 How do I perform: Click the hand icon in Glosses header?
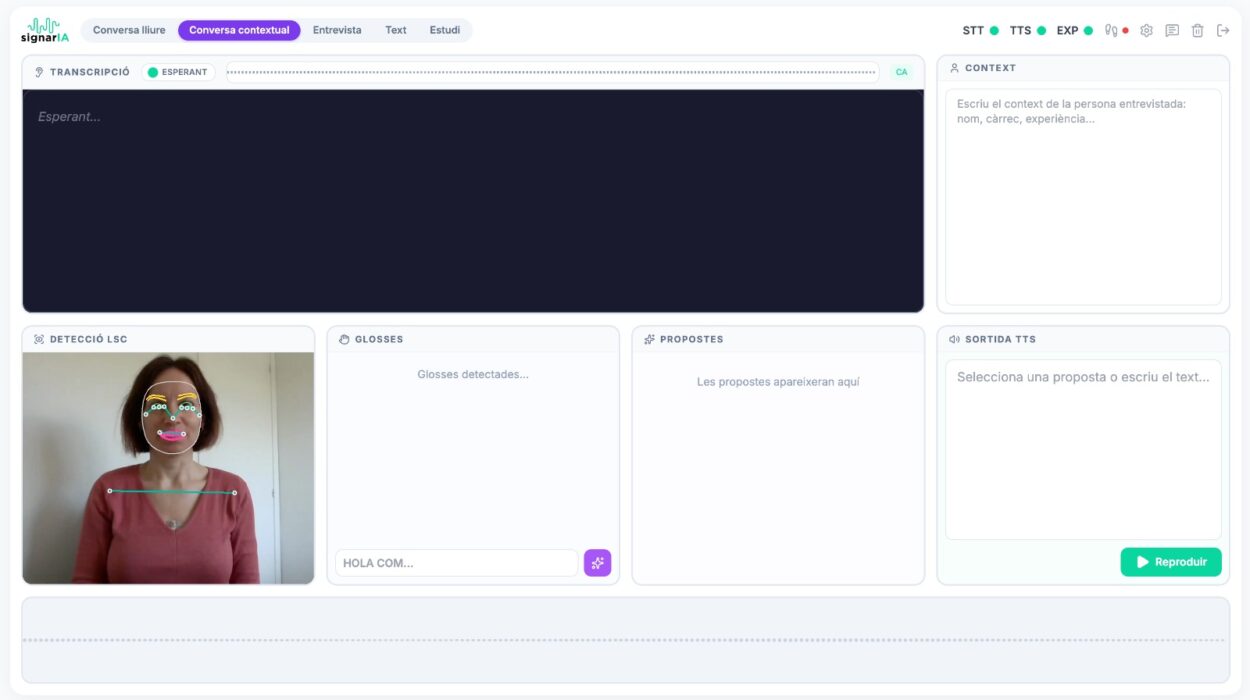[344, 339]
